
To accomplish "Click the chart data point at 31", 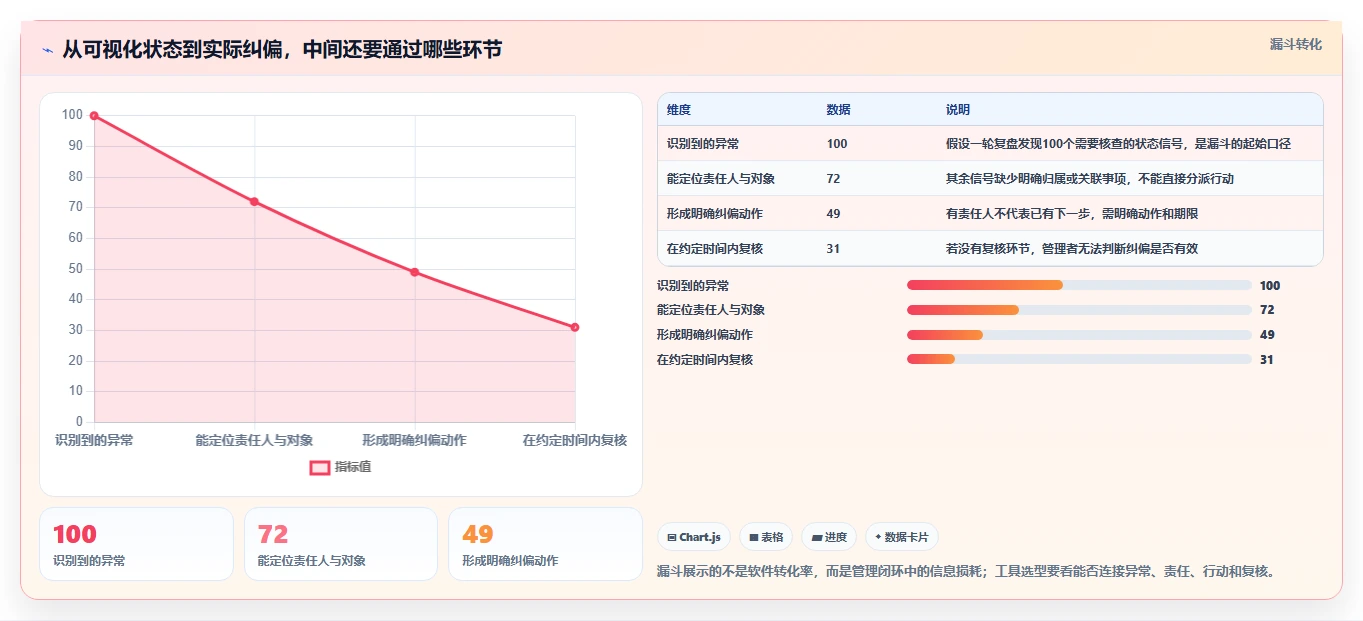I will [575, 327].
